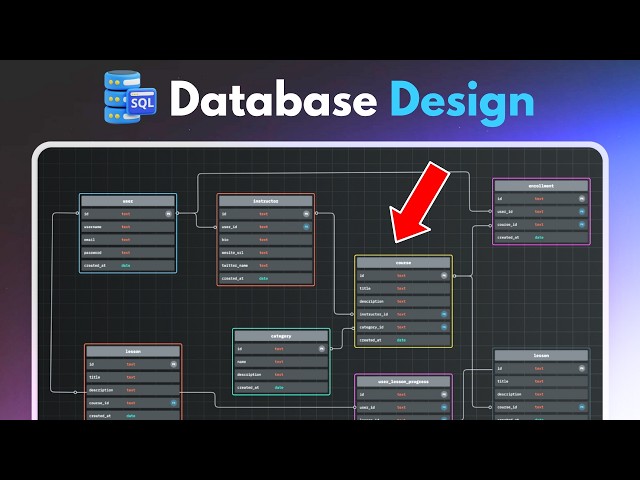The image size is (640, 480).
Task: Select the user_lesson_progress table header
Action: pos(403,382)
